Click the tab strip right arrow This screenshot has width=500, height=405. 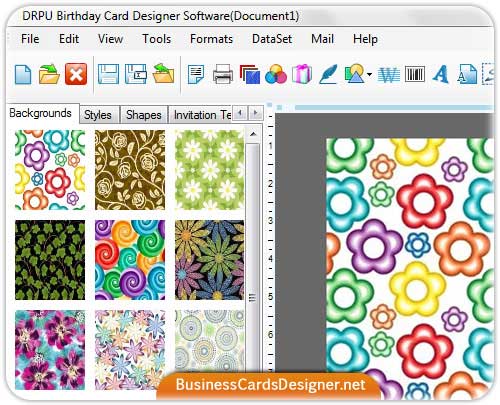256,113
